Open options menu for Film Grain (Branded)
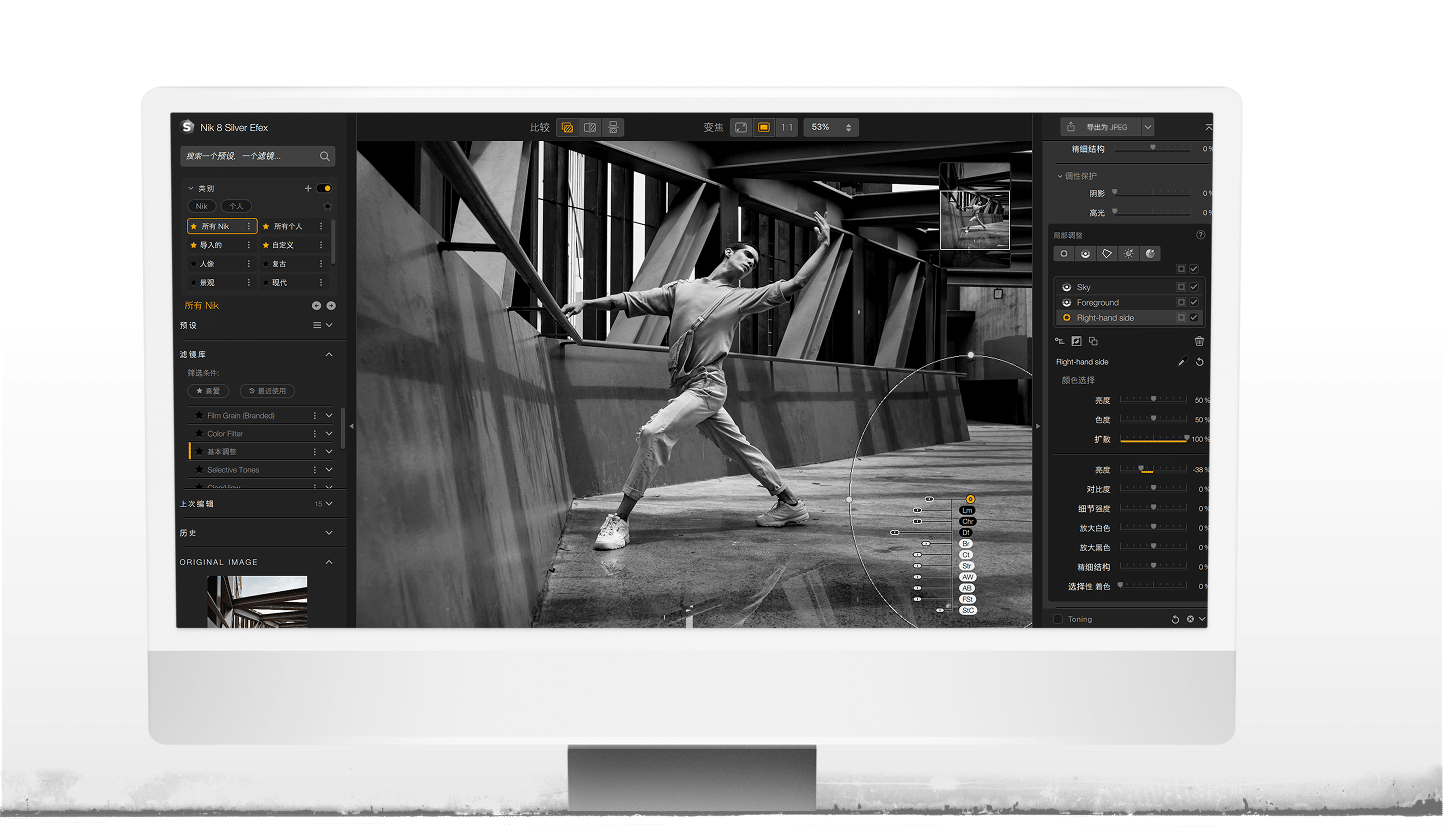 click(315, 415)
